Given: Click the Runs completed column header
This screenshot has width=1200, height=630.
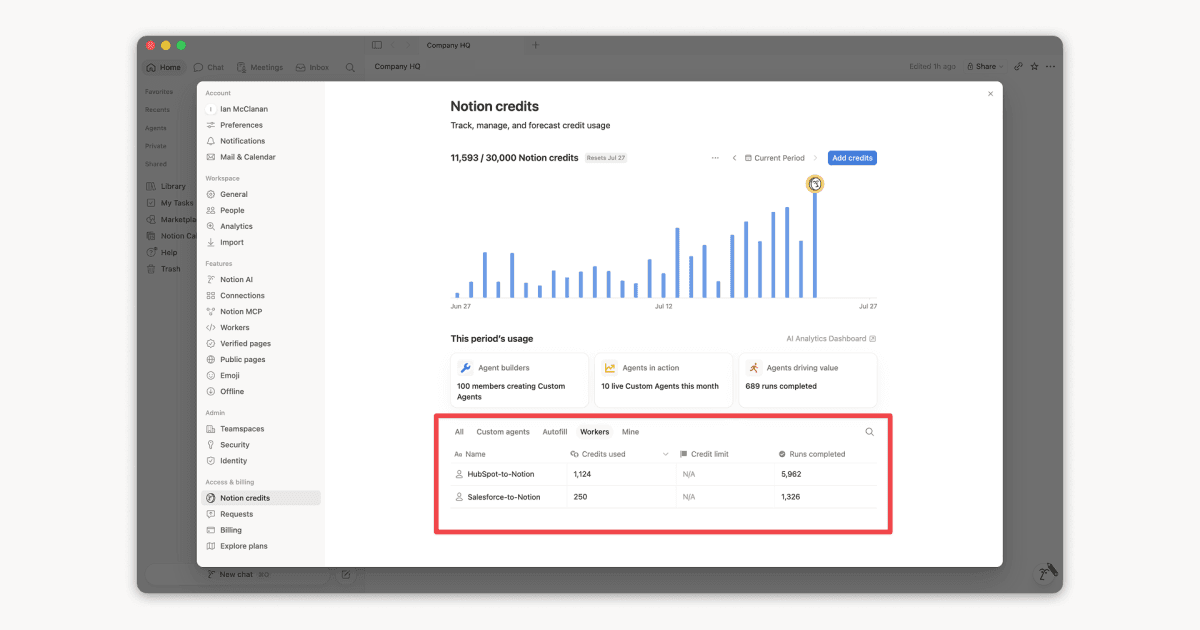Looking at the screenshot, I should click(813, 454).
